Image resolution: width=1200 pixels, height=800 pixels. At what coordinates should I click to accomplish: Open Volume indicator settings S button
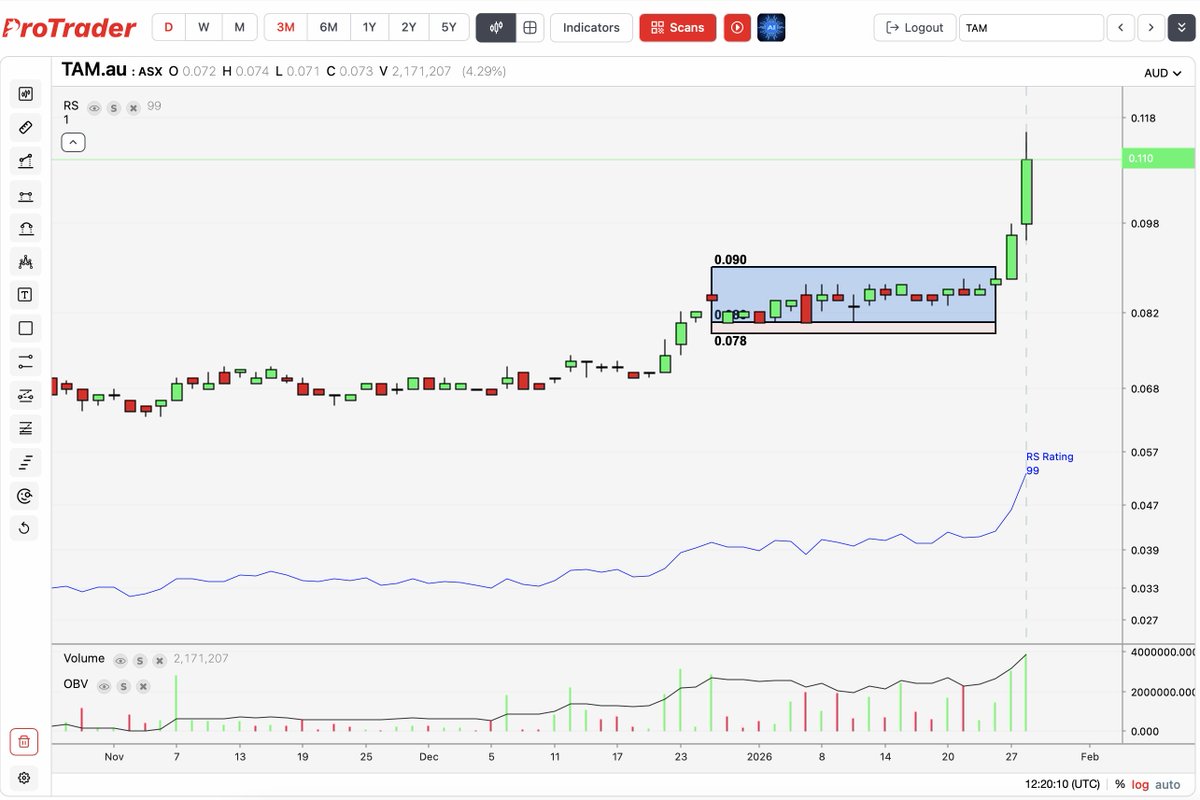(140, 660)
